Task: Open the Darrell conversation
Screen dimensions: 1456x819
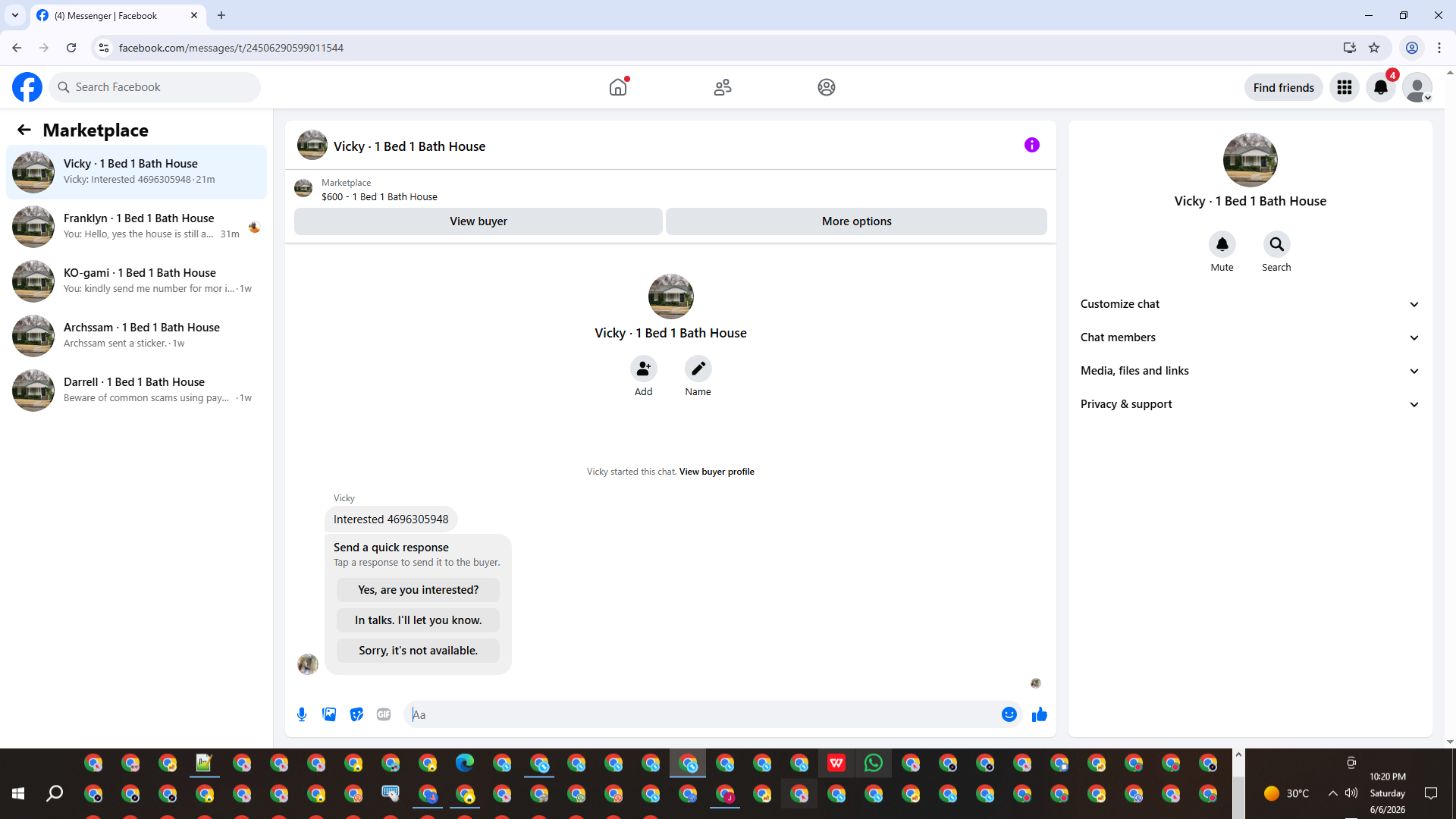Action: [136, 391]
